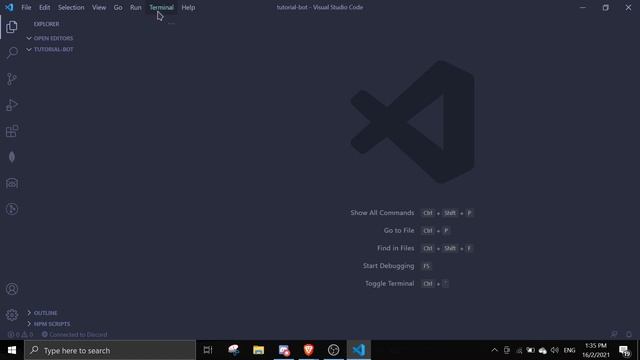The width and height of the screenshot is (640, 360).
Task: Open the Extensions view
Action: (x=12, y=131)
